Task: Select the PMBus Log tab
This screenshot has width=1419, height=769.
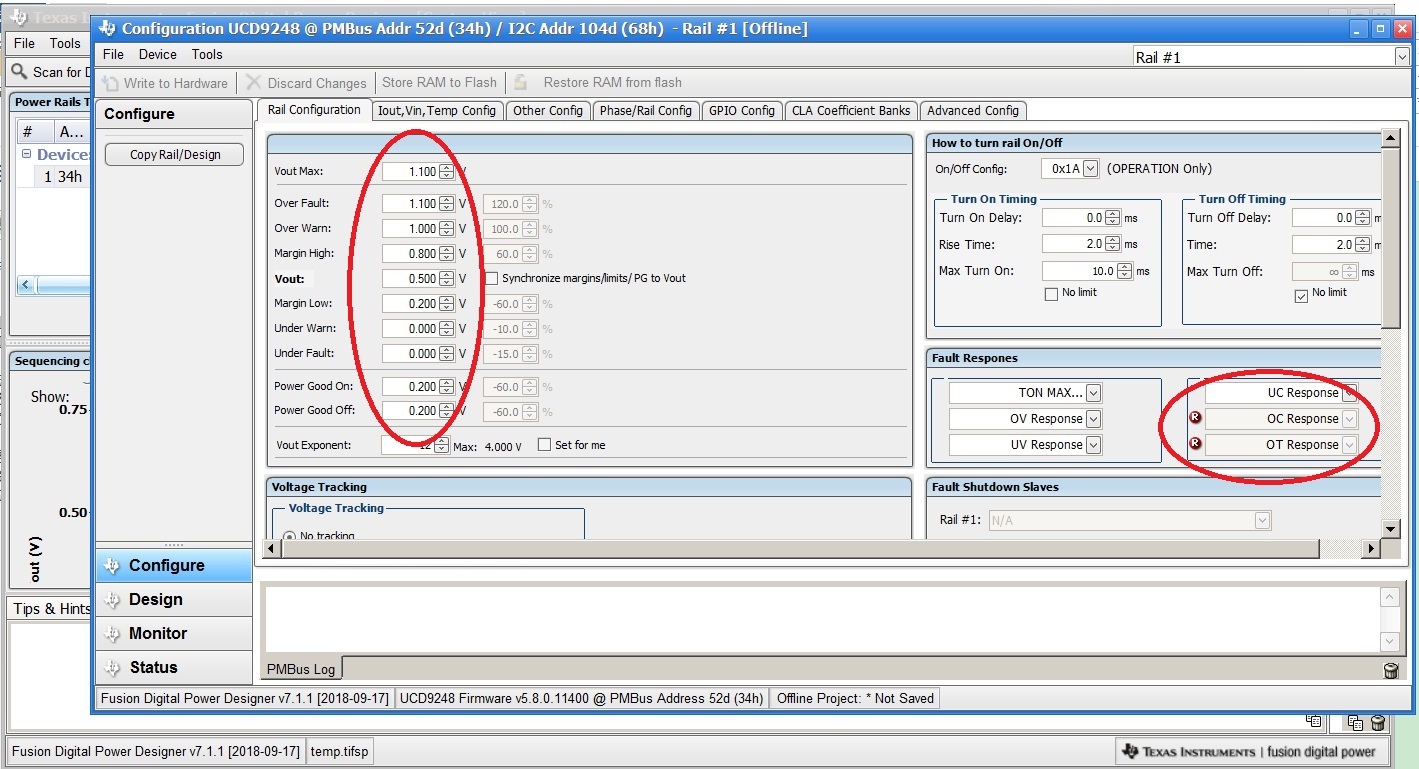Action: [x=302, y=668]
